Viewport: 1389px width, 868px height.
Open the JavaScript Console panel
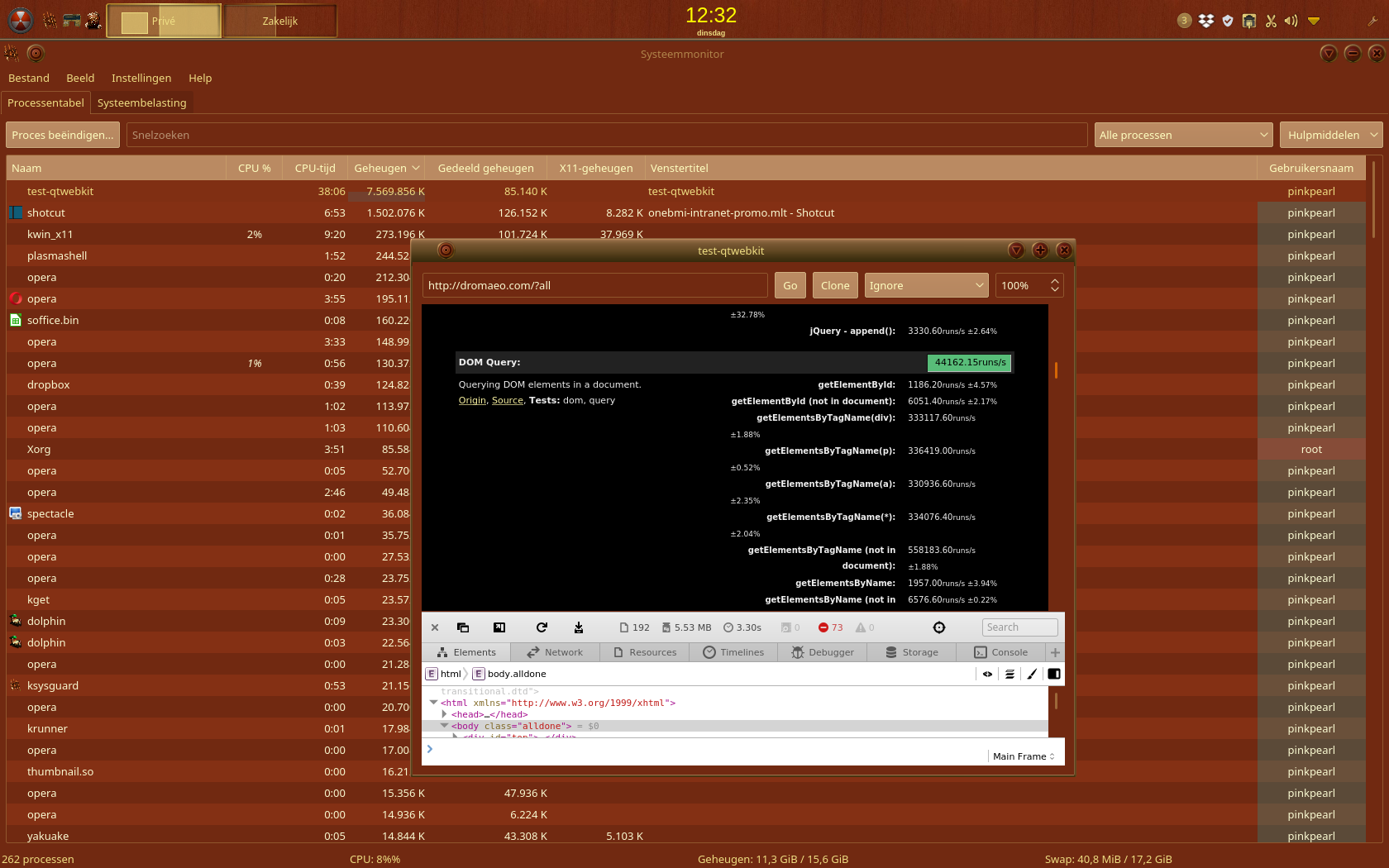coord(1000,652)
